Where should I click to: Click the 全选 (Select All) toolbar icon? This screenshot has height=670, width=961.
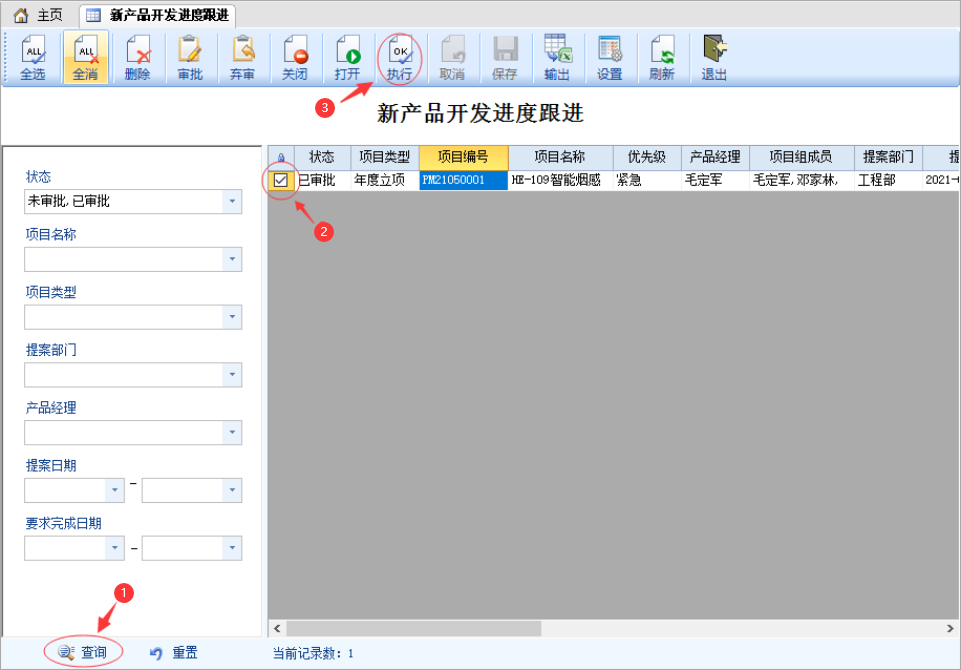tap(33, 58)
